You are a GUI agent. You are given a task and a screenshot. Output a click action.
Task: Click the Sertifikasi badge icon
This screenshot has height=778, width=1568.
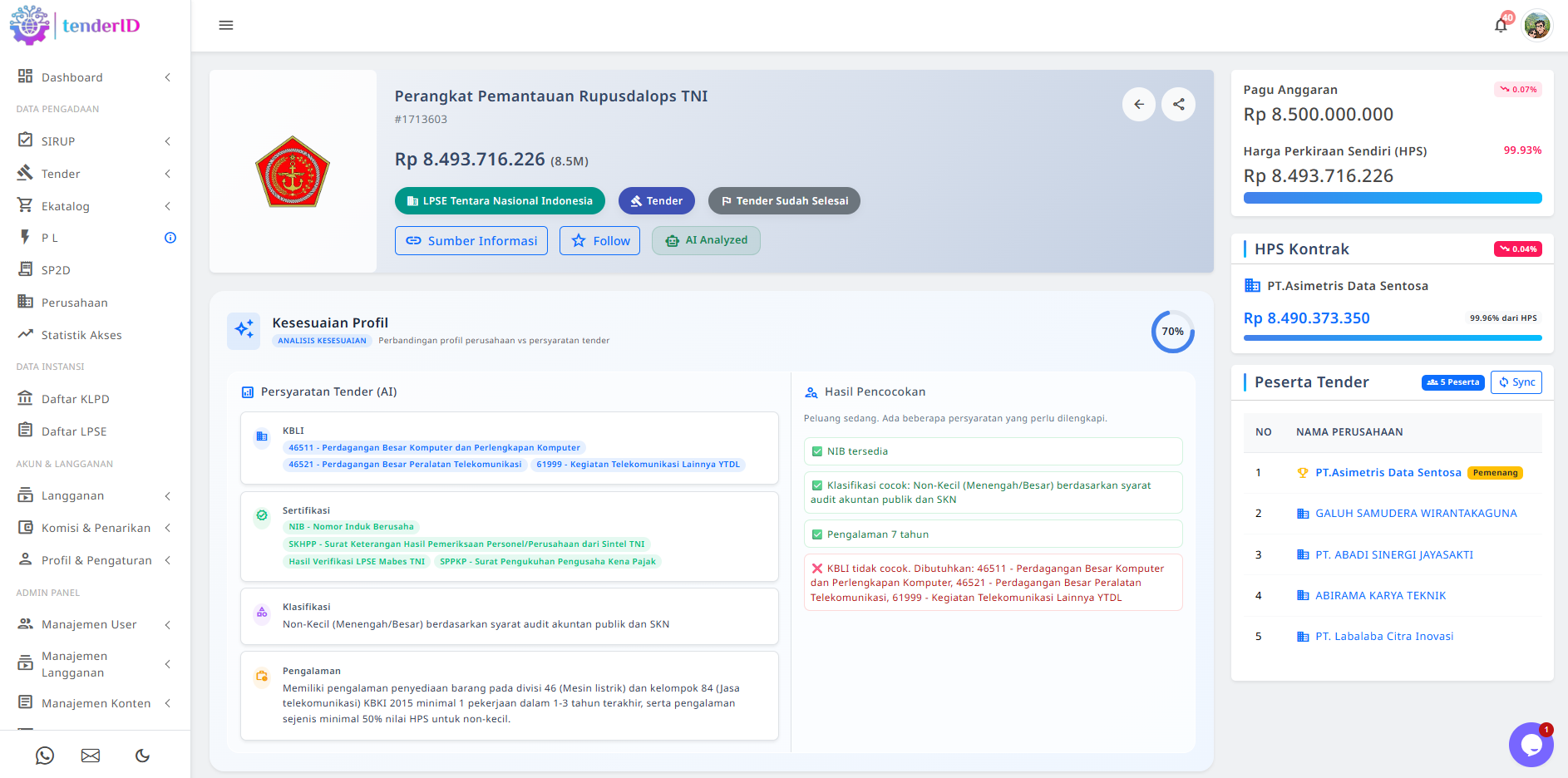262,515
